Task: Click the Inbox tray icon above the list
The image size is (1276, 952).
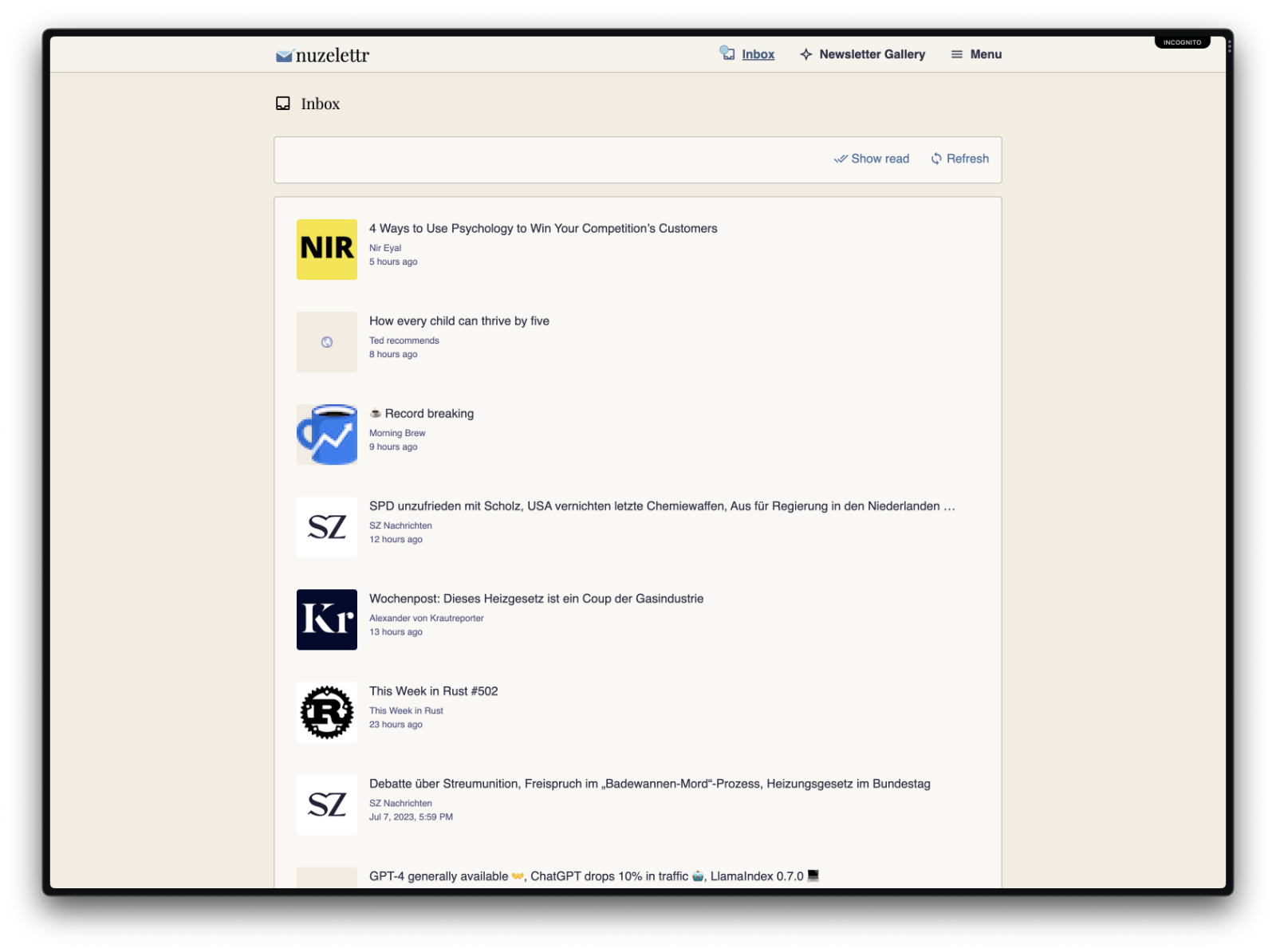Action: coord(283,102)
